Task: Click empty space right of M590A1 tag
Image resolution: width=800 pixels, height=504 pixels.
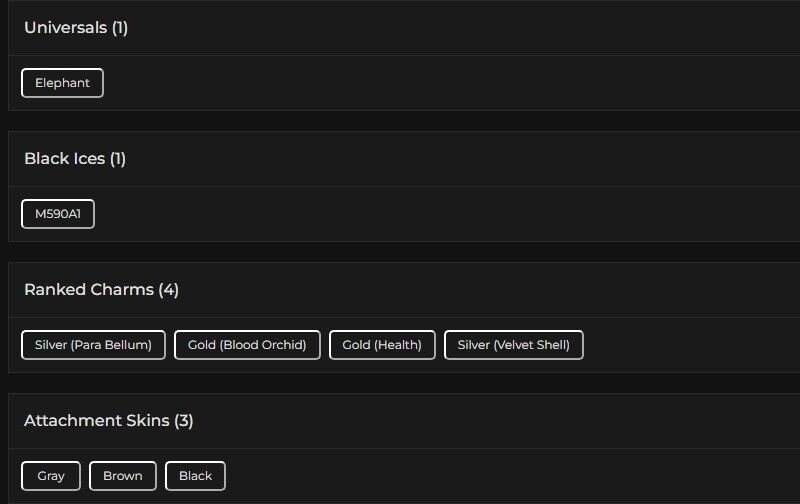Action: pos(400,214)
